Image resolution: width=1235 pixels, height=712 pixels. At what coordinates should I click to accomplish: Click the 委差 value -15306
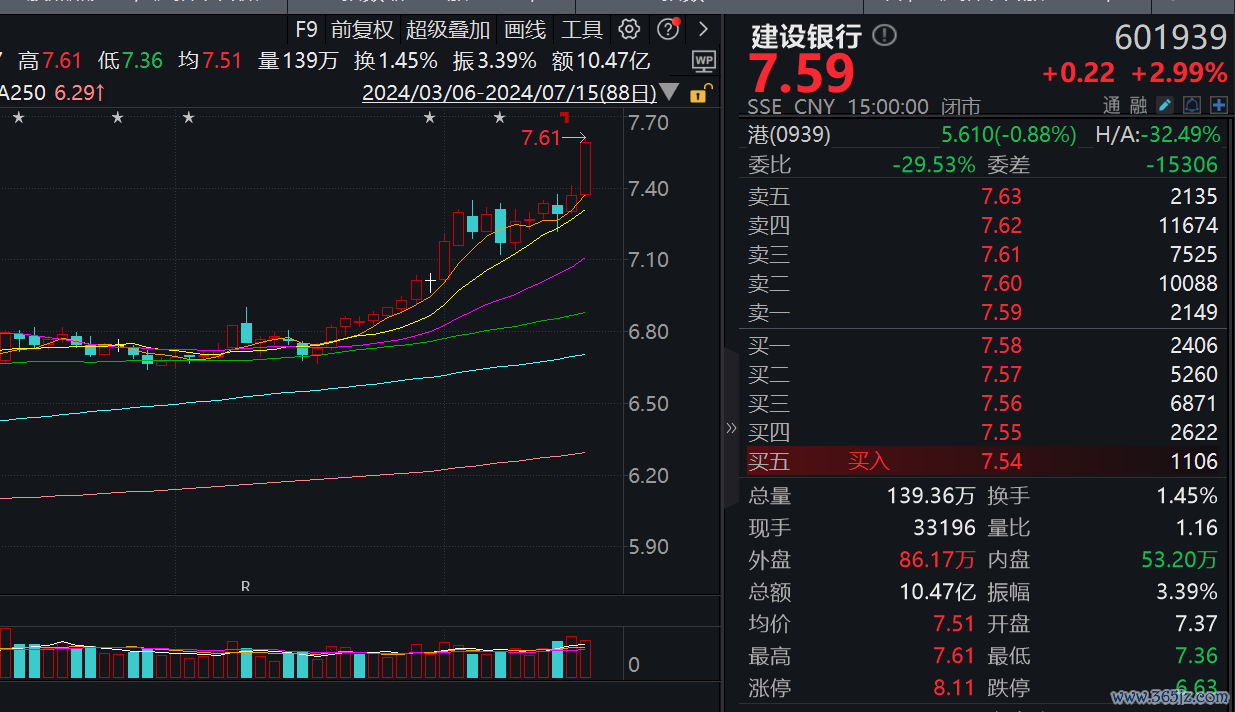1184,164
